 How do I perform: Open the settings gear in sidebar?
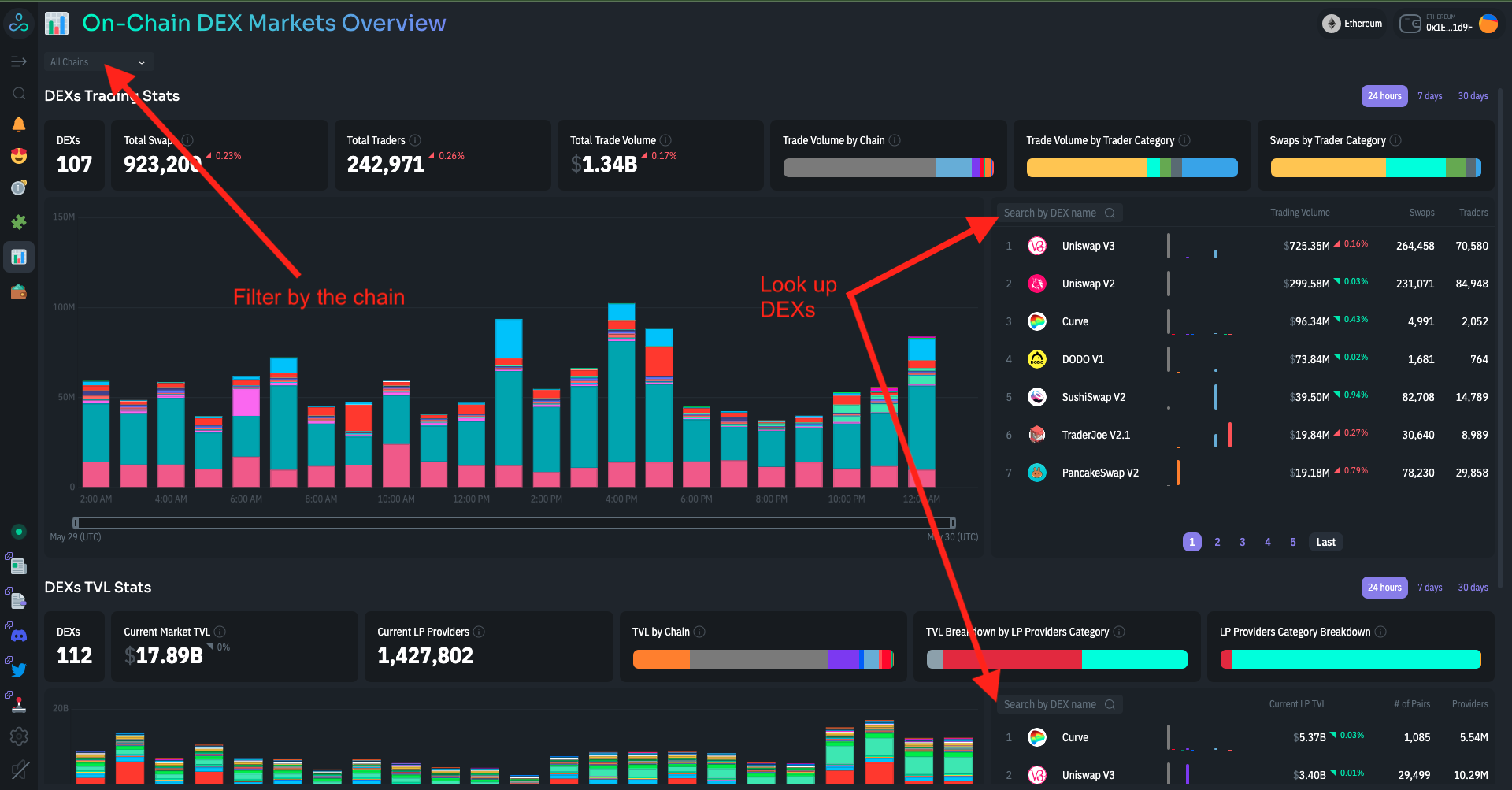tap(19, 736)
